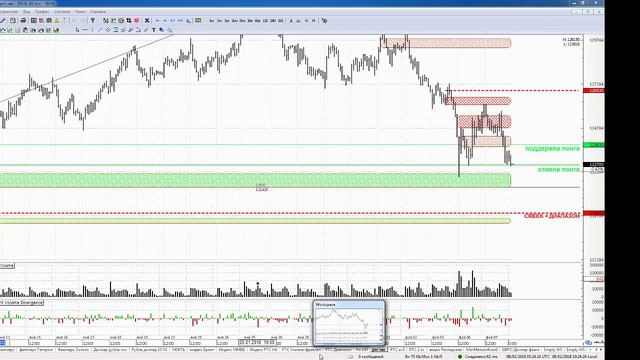Screen dimensions: 640x360
Task: Select the text 'T' drawing tool
Action: point(154,30)
